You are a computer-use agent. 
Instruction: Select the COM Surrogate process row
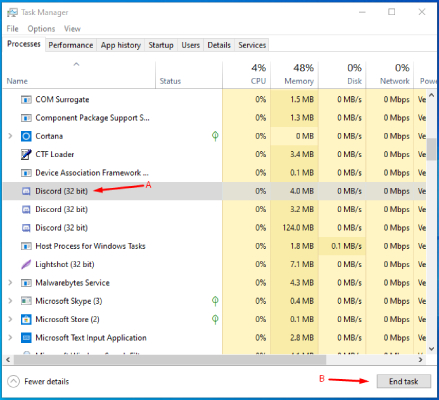pyautogui.click(x=214, y=99)
